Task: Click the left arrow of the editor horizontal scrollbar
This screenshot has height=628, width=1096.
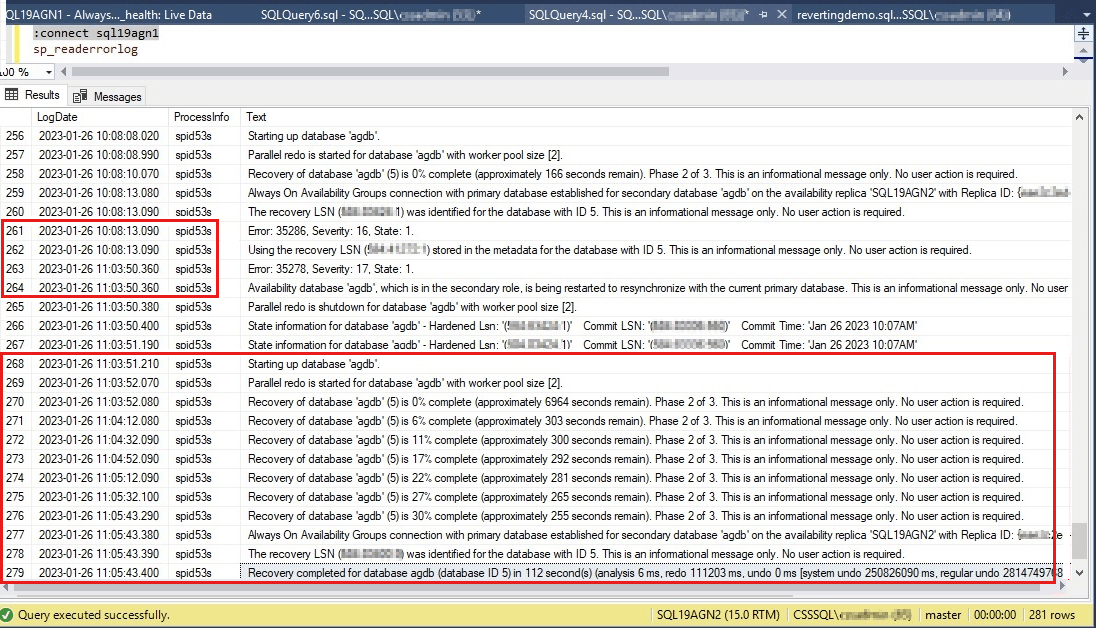Action: point(63,71)
